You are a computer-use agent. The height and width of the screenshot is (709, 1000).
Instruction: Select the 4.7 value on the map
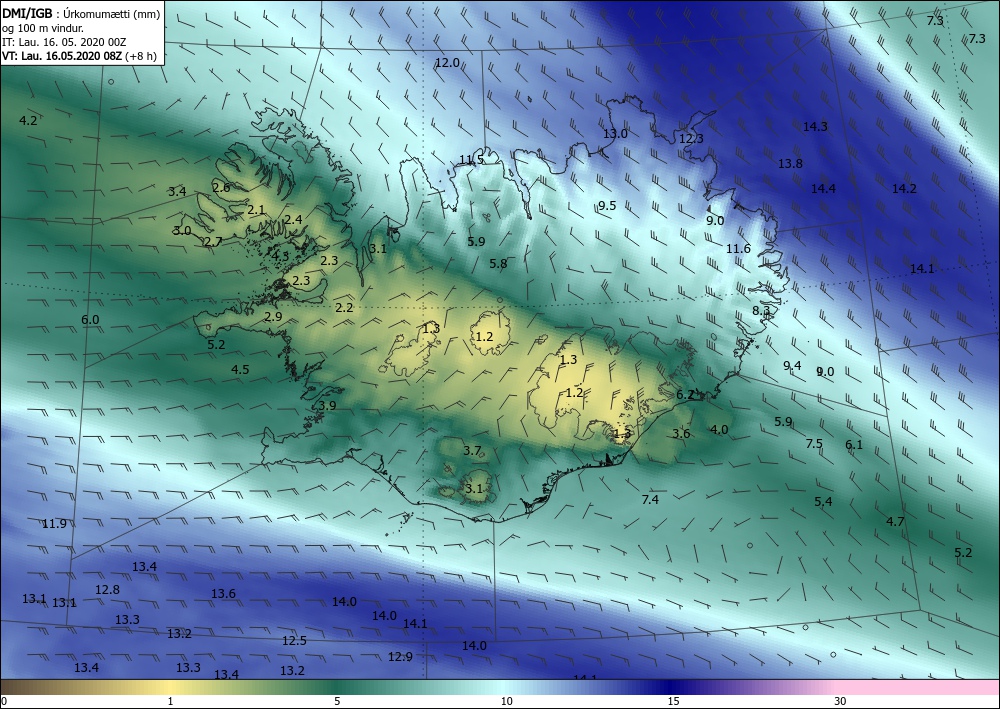point(895,521)
